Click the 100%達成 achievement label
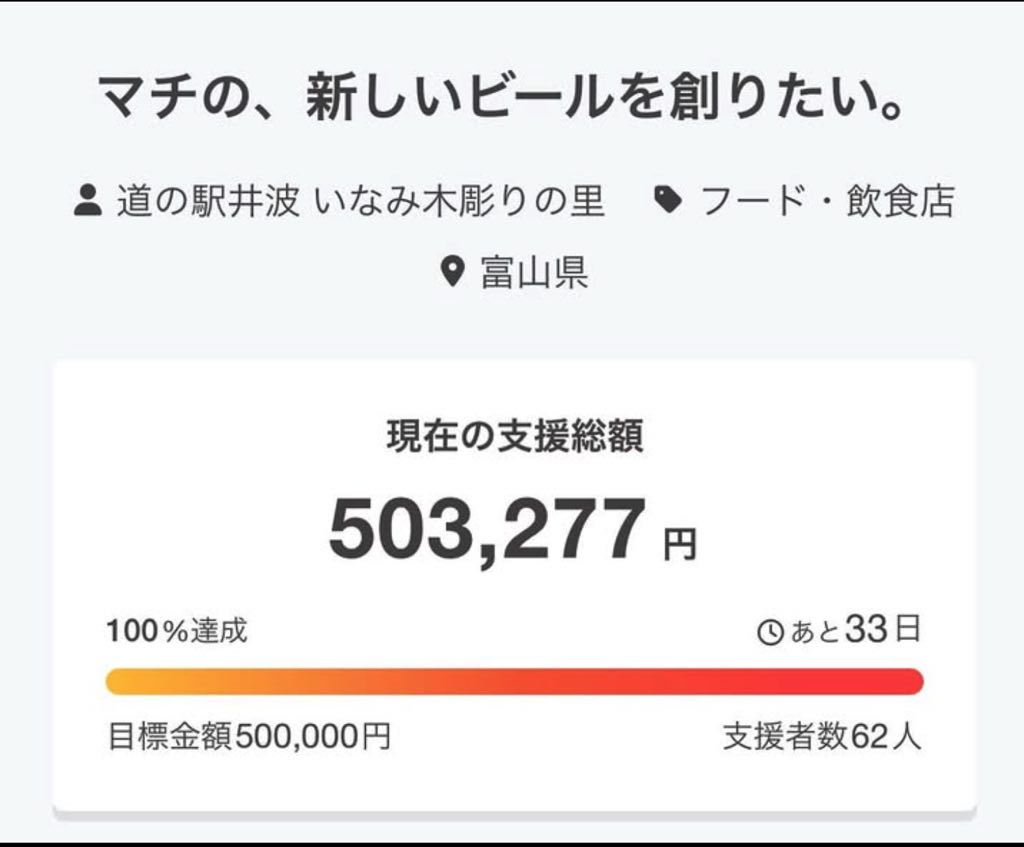 coord(176,631)
